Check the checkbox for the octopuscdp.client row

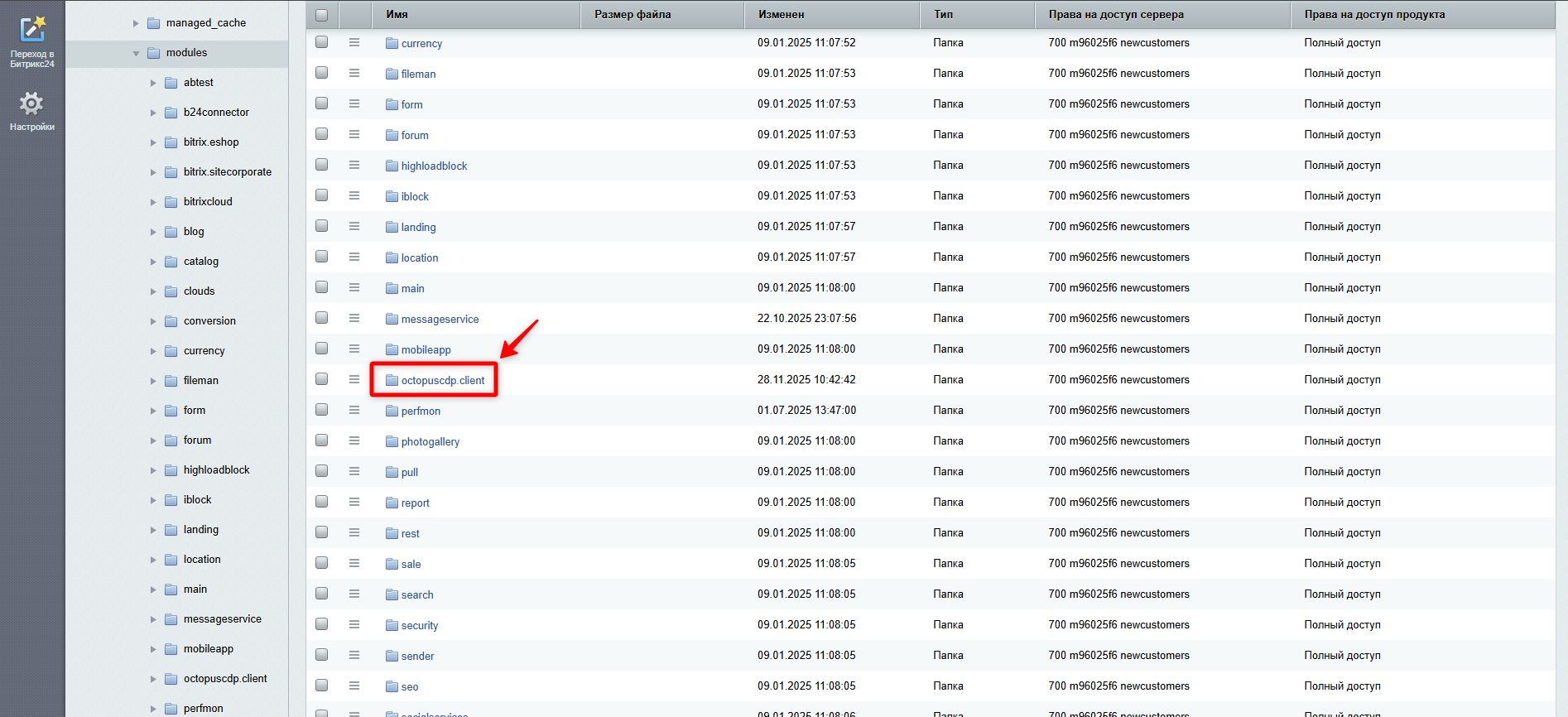click(x=322, y=379)
